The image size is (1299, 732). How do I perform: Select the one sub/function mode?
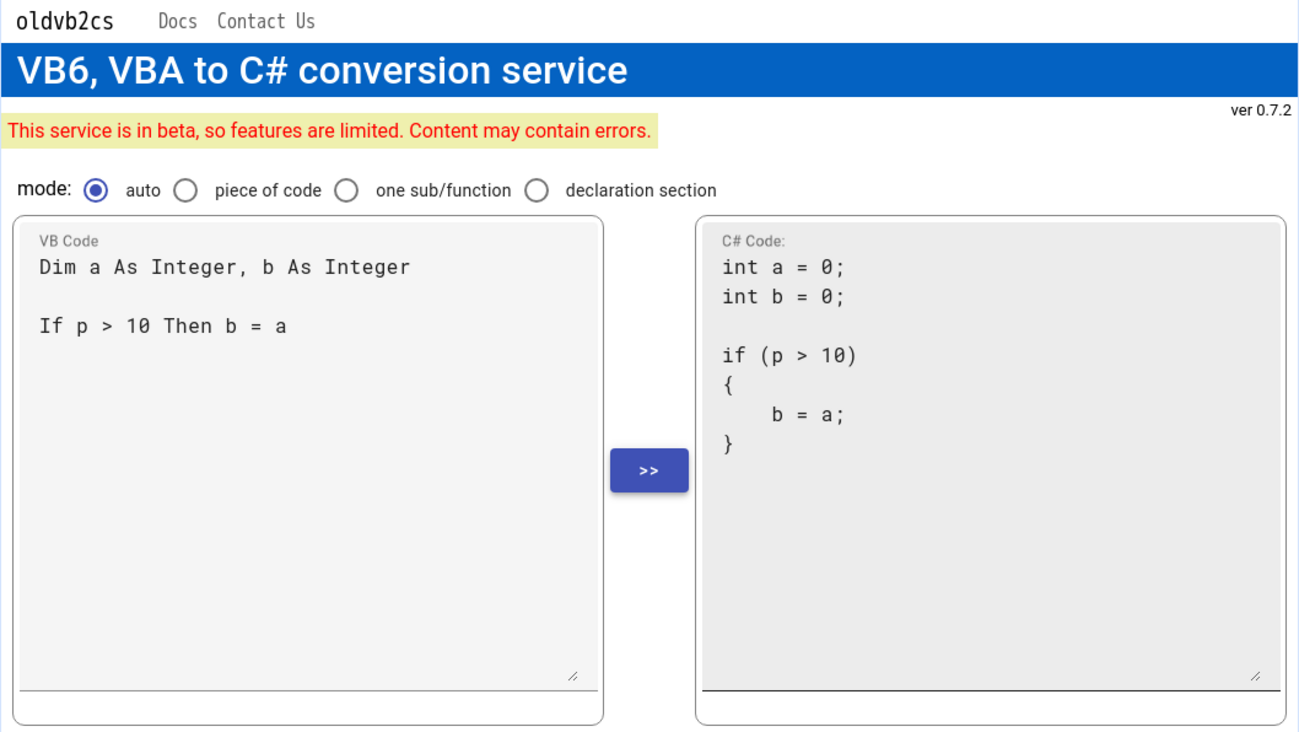tap(346, 190)
